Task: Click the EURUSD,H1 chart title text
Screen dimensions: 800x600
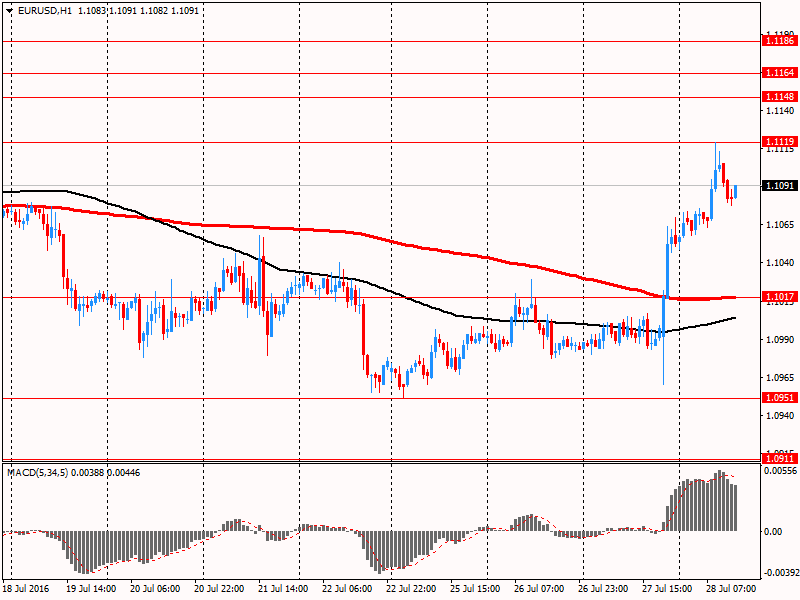Action: pos(45,11)
